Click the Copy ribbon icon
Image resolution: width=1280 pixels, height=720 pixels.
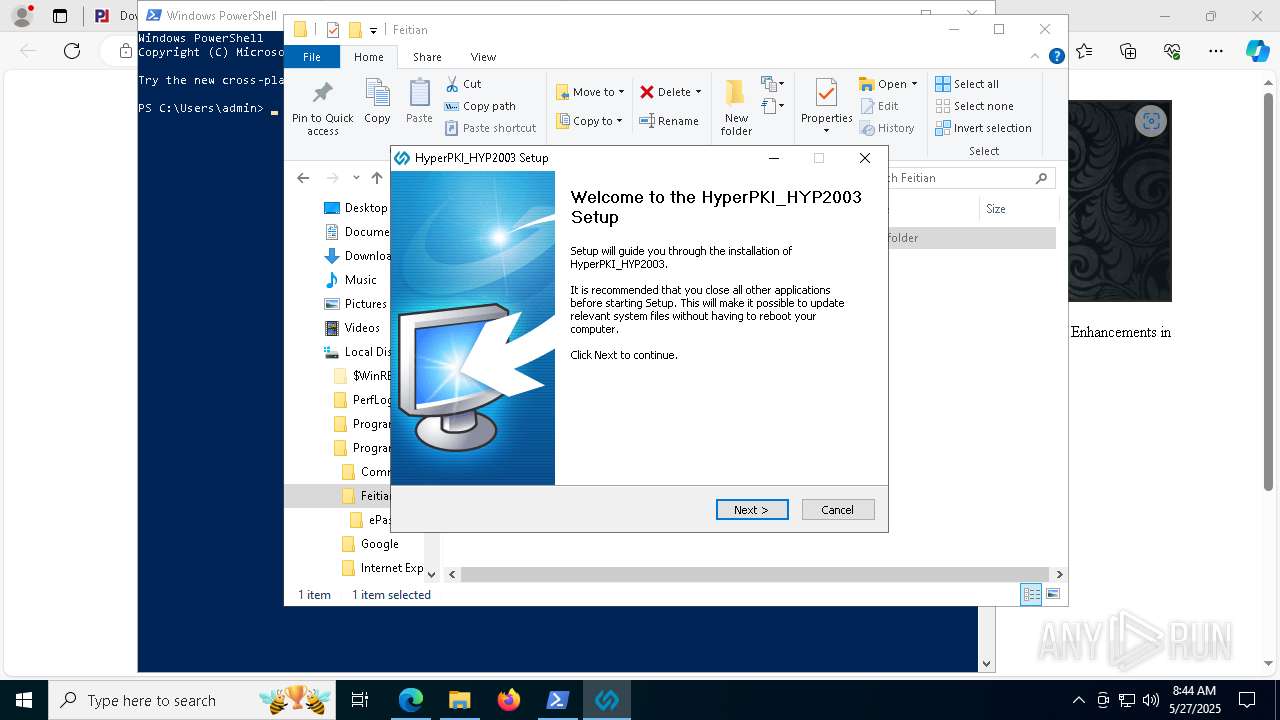point(377,102)
